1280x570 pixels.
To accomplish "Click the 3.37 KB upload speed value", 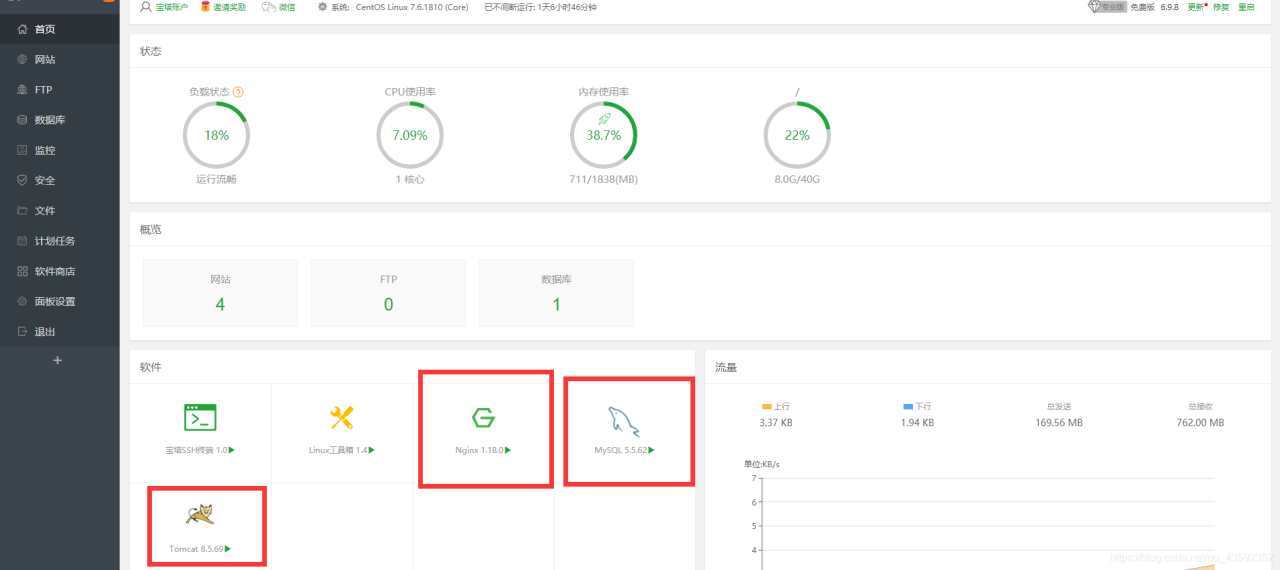I will [776, 423].
